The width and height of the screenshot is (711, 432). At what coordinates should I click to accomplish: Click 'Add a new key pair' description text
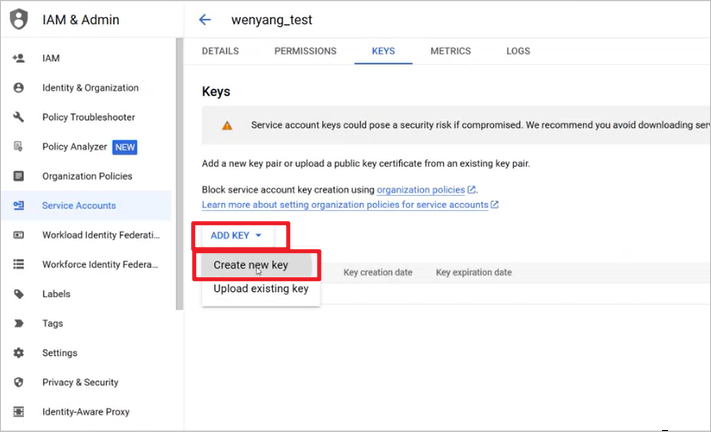366,163
